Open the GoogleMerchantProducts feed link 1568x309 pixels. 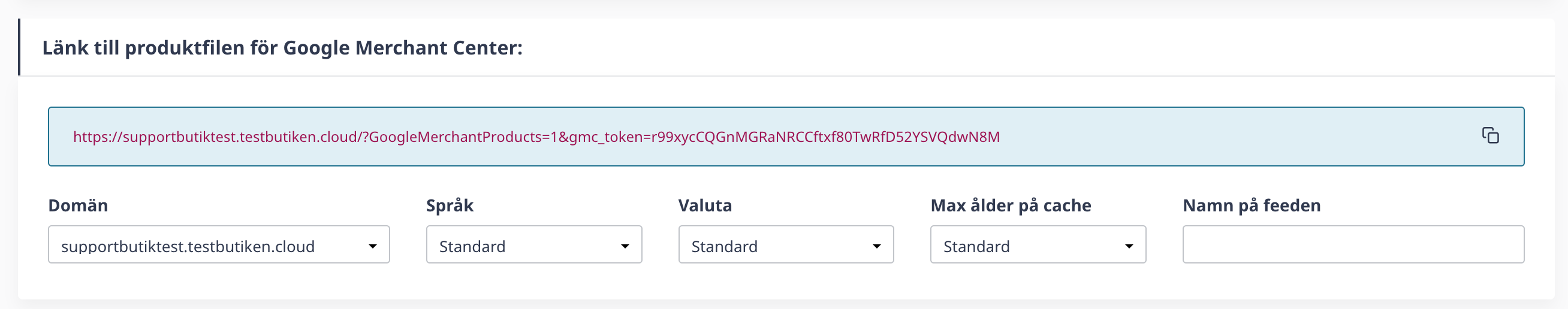(x=536, y=137)
